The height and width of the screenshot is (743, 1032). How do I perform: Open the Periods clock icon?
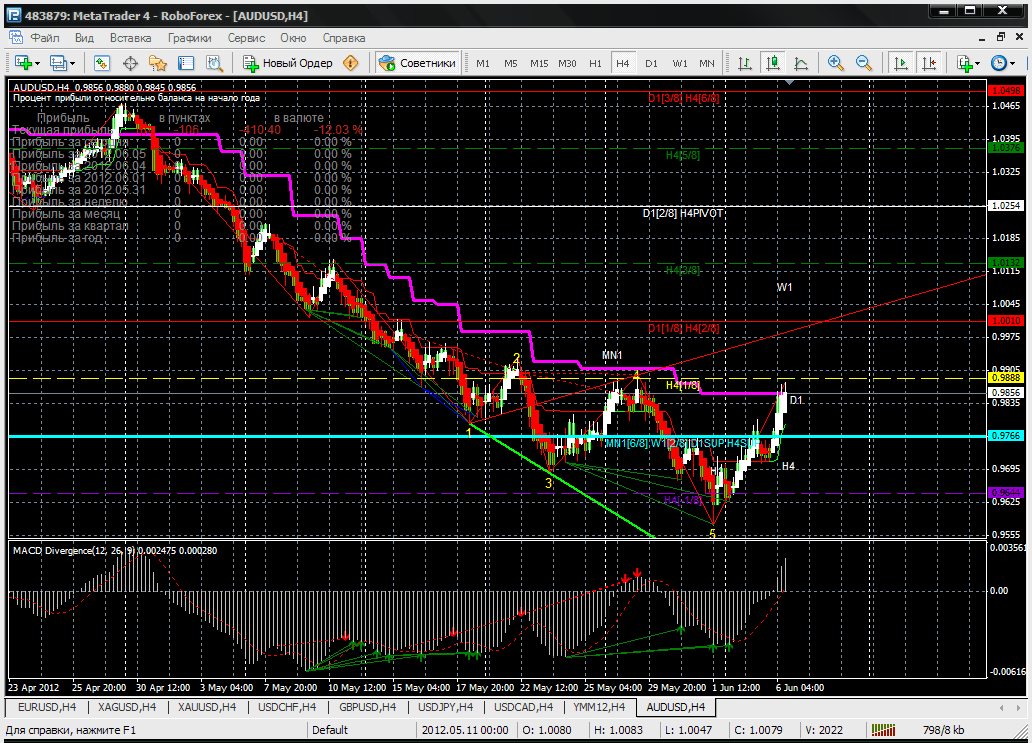(999, 63)
